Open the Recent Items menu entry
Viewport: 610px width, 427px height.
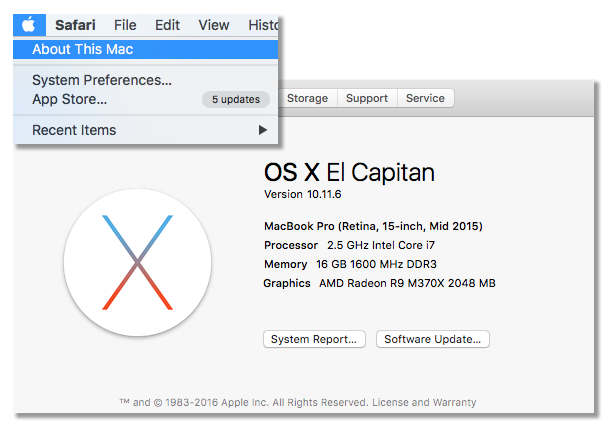coord(145,130)
